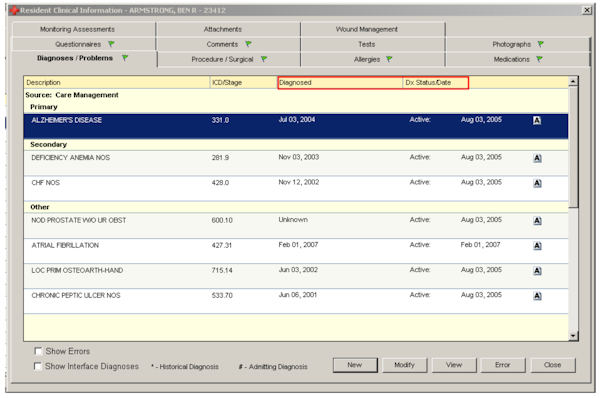Click status date Feb 01, 2007
The image size is (600, 398).
480,245
